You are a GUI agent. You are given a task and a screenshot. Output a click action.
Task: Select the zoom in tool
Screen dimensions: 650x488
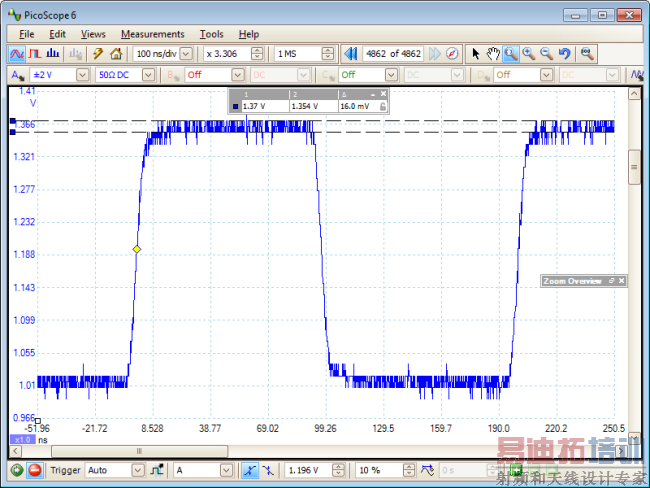tap(529, 53)
